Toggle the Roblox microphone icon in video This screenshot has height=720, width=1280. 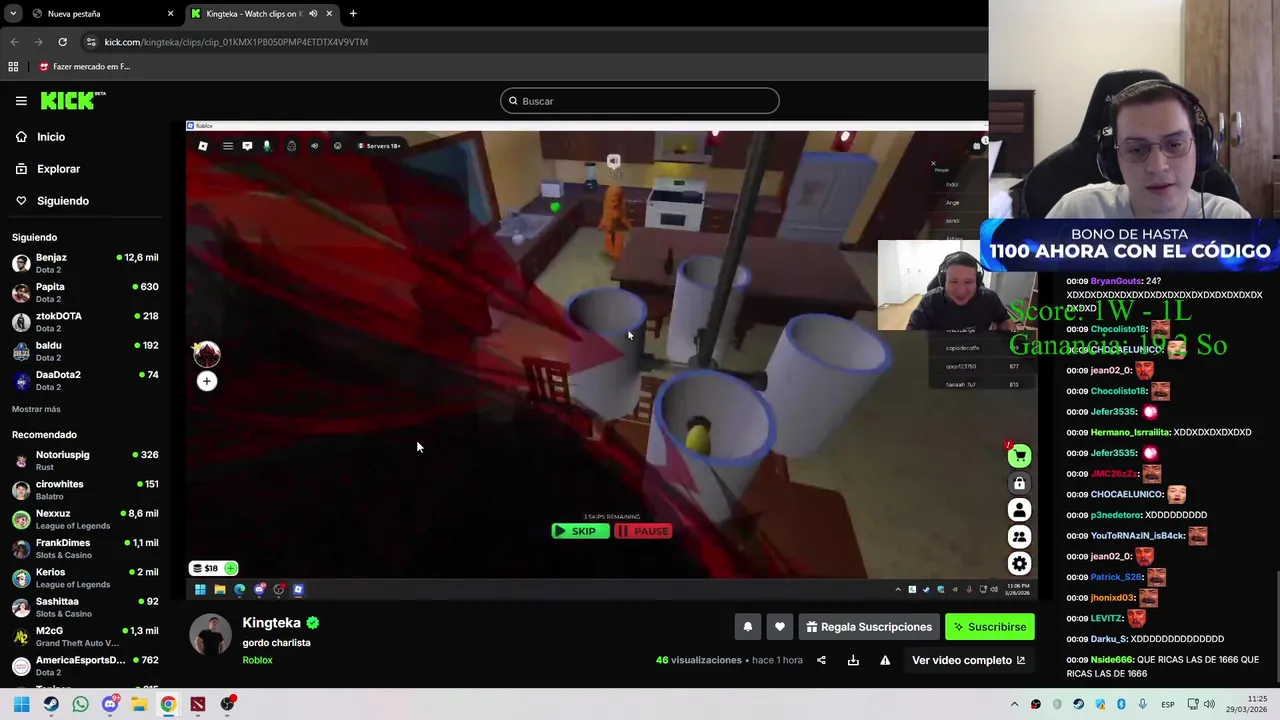[267, 146]
